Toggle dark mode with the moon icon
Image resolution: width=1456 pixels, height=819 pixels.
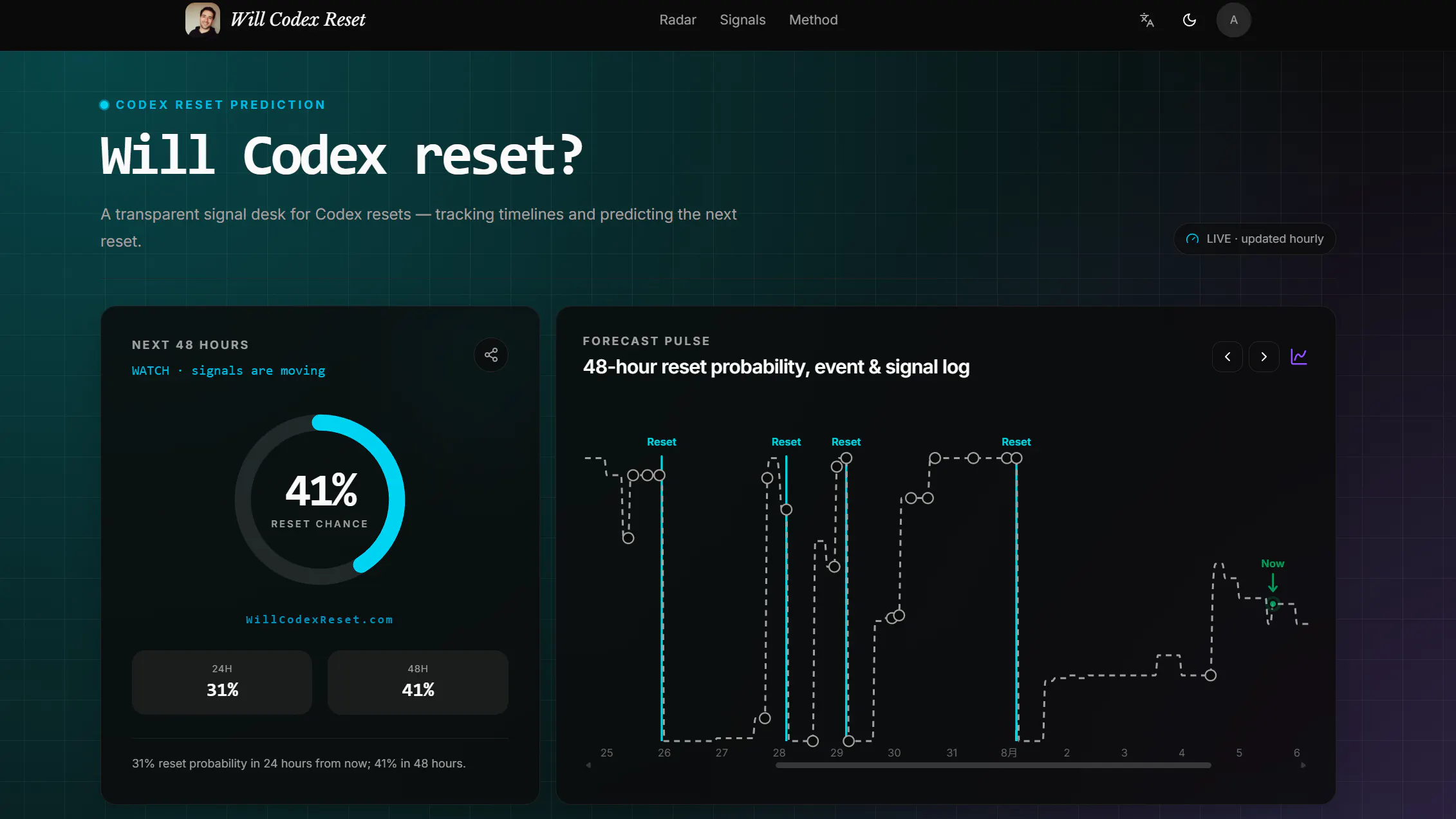click(x=1189, y=20)
